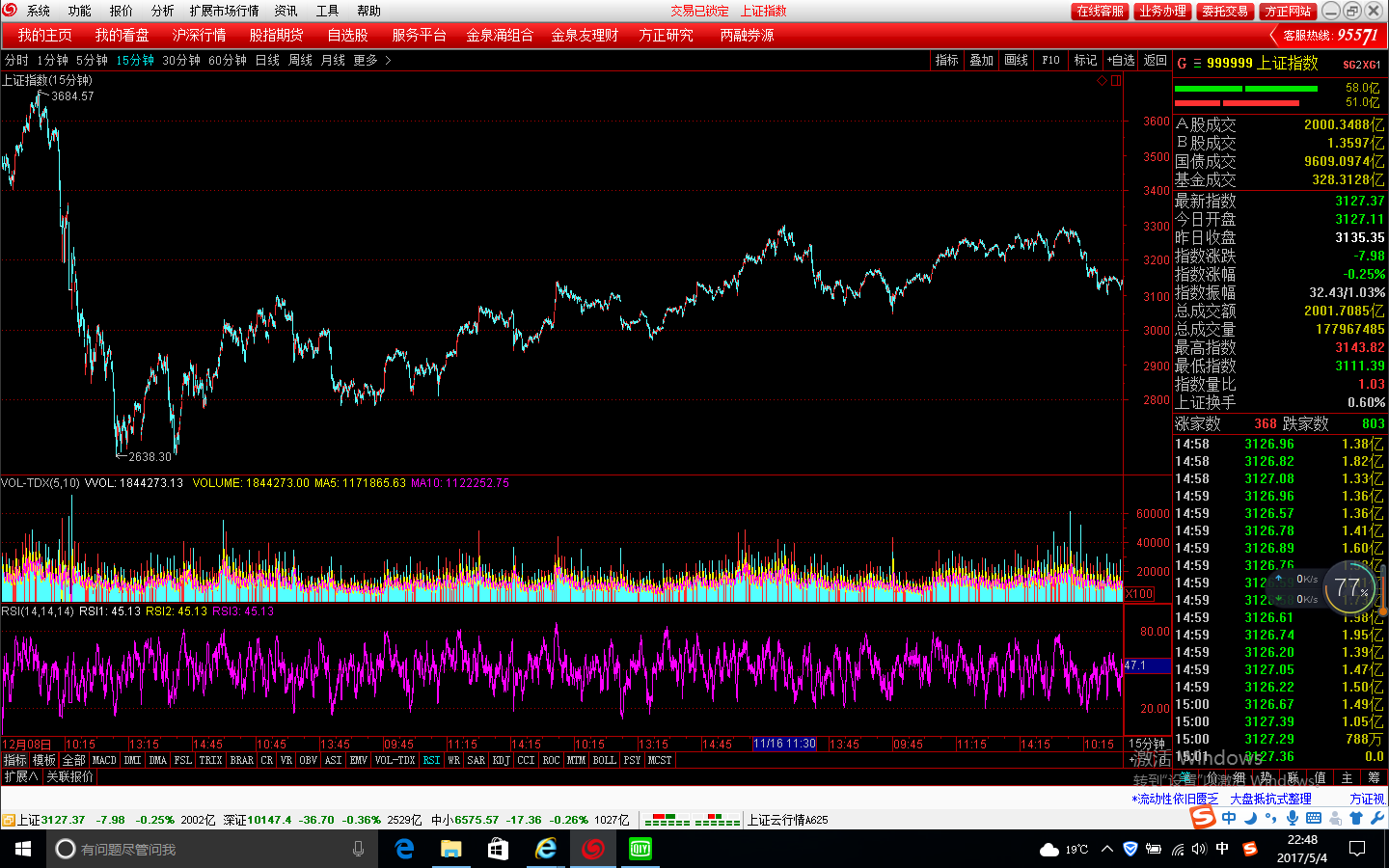Switch to 沪深行情 tab
1389x868 pixels.
pyautogui.click(x=200, y=35)
